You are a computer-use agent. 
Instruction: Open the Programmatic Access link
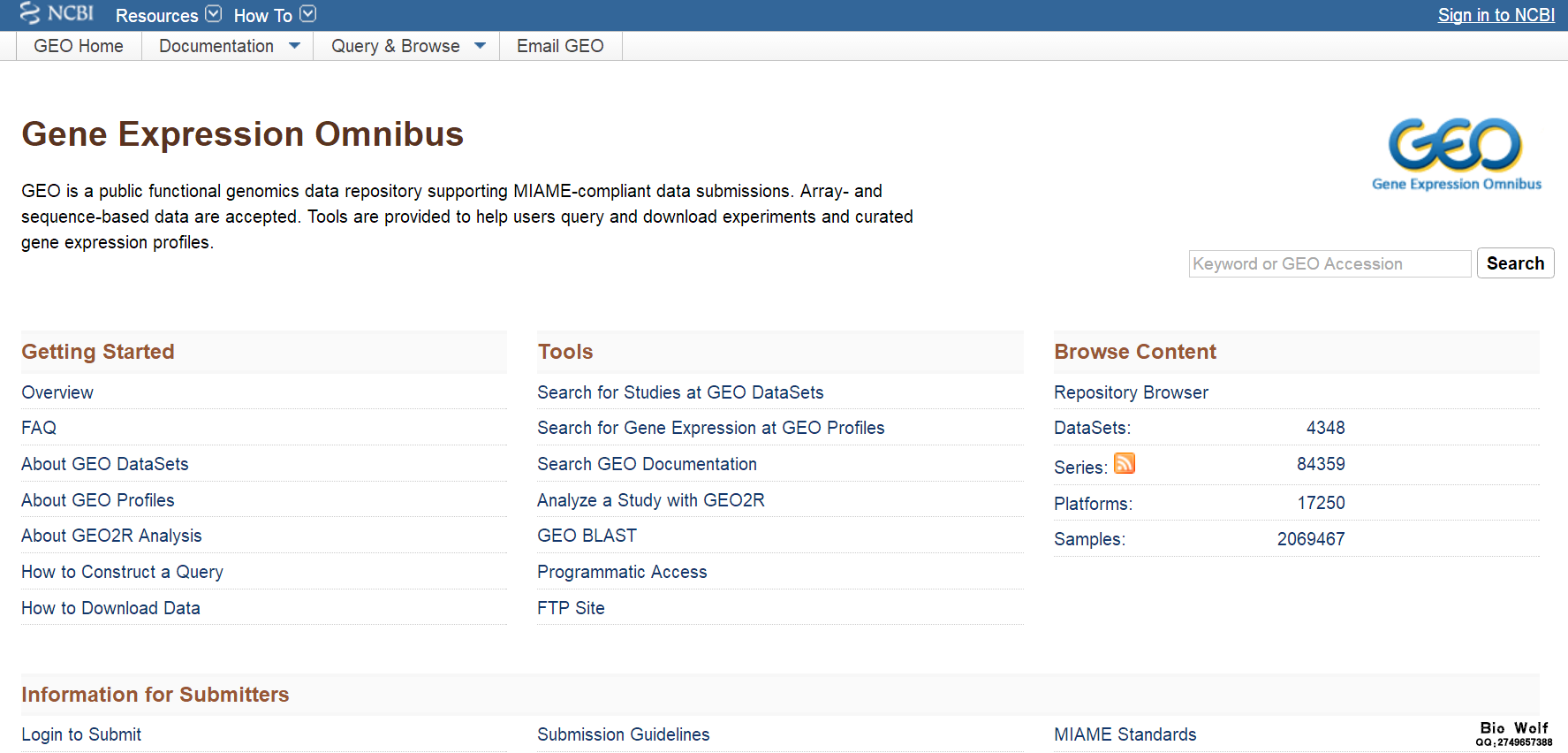[622, 572]
